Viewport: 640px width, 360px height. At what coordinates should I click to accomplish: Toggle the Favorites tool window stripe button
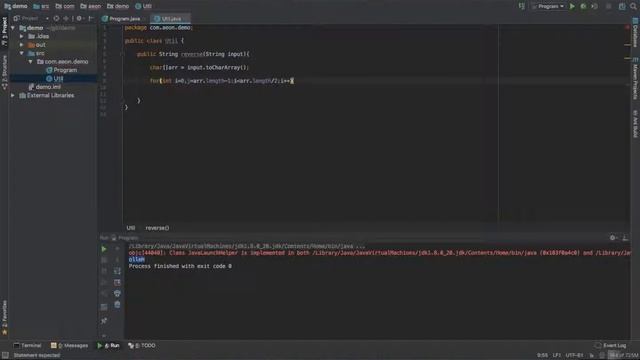point(4,318)
